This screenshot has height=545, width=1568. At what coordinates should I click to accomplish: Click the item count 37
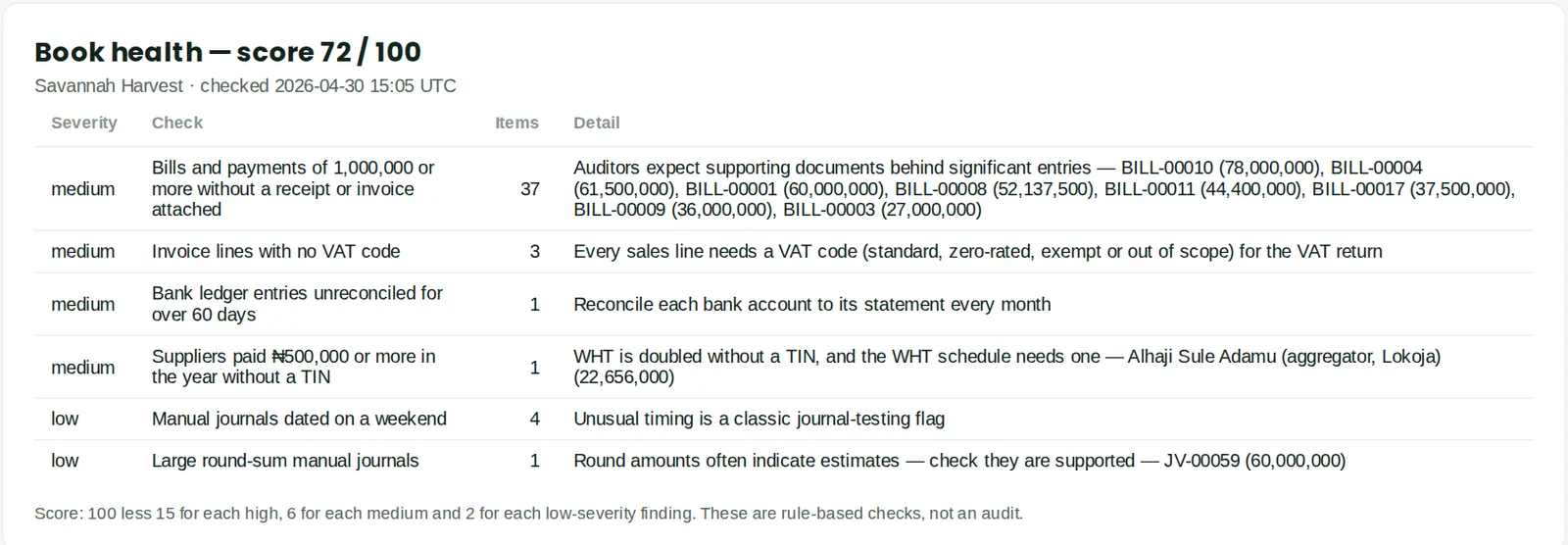pos(529,189)
